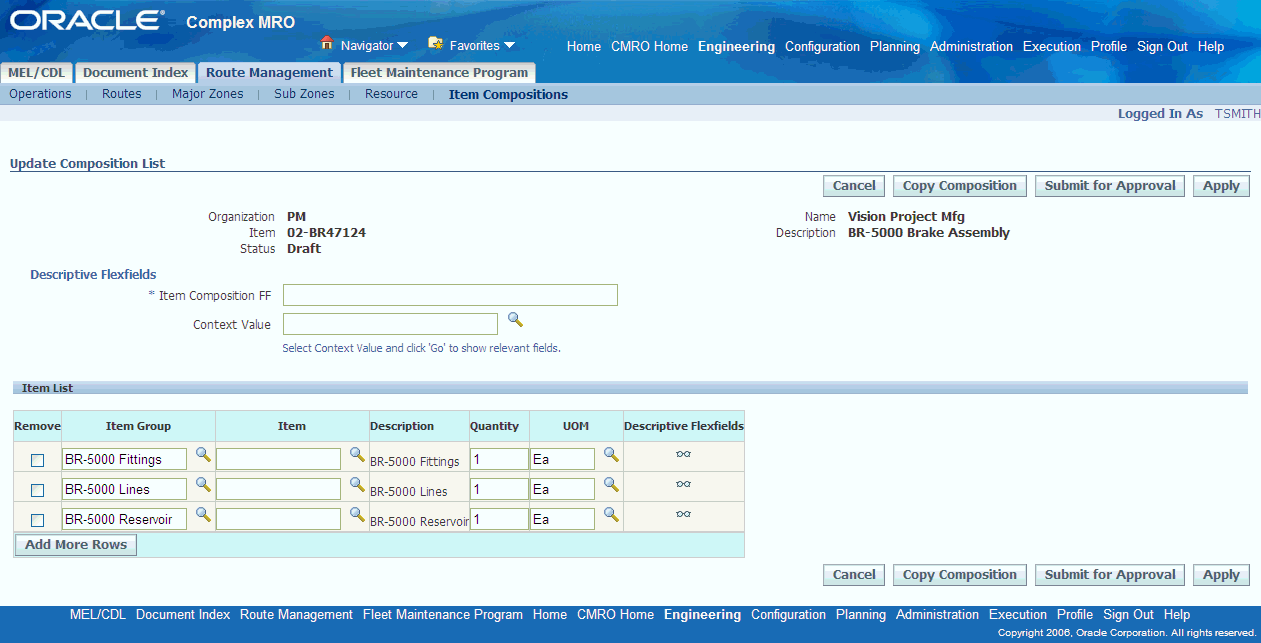Search Item Group for BR-5000 Lines row
Screen dimensions: 1261x643
[203, 485]
